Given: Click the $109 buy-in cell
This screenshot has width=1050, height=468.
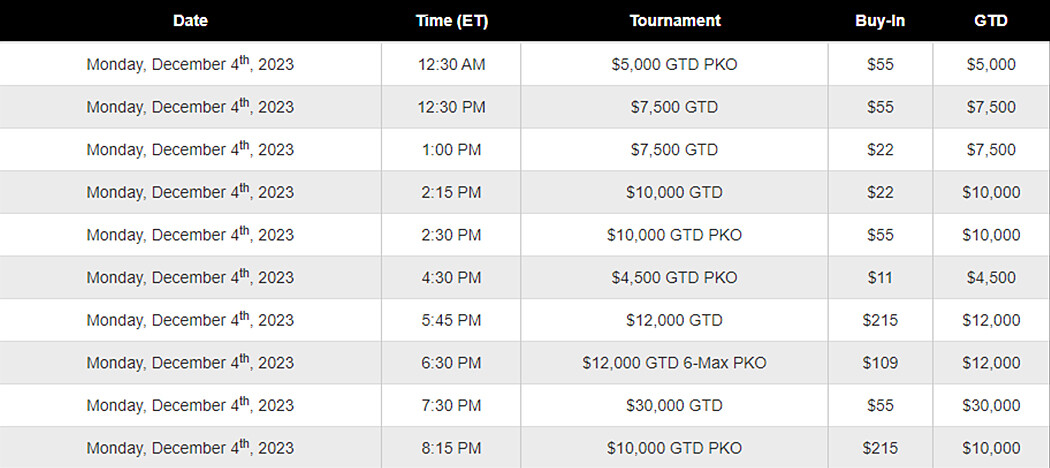Looking at the screenshot, I should [x=880, y=363].
